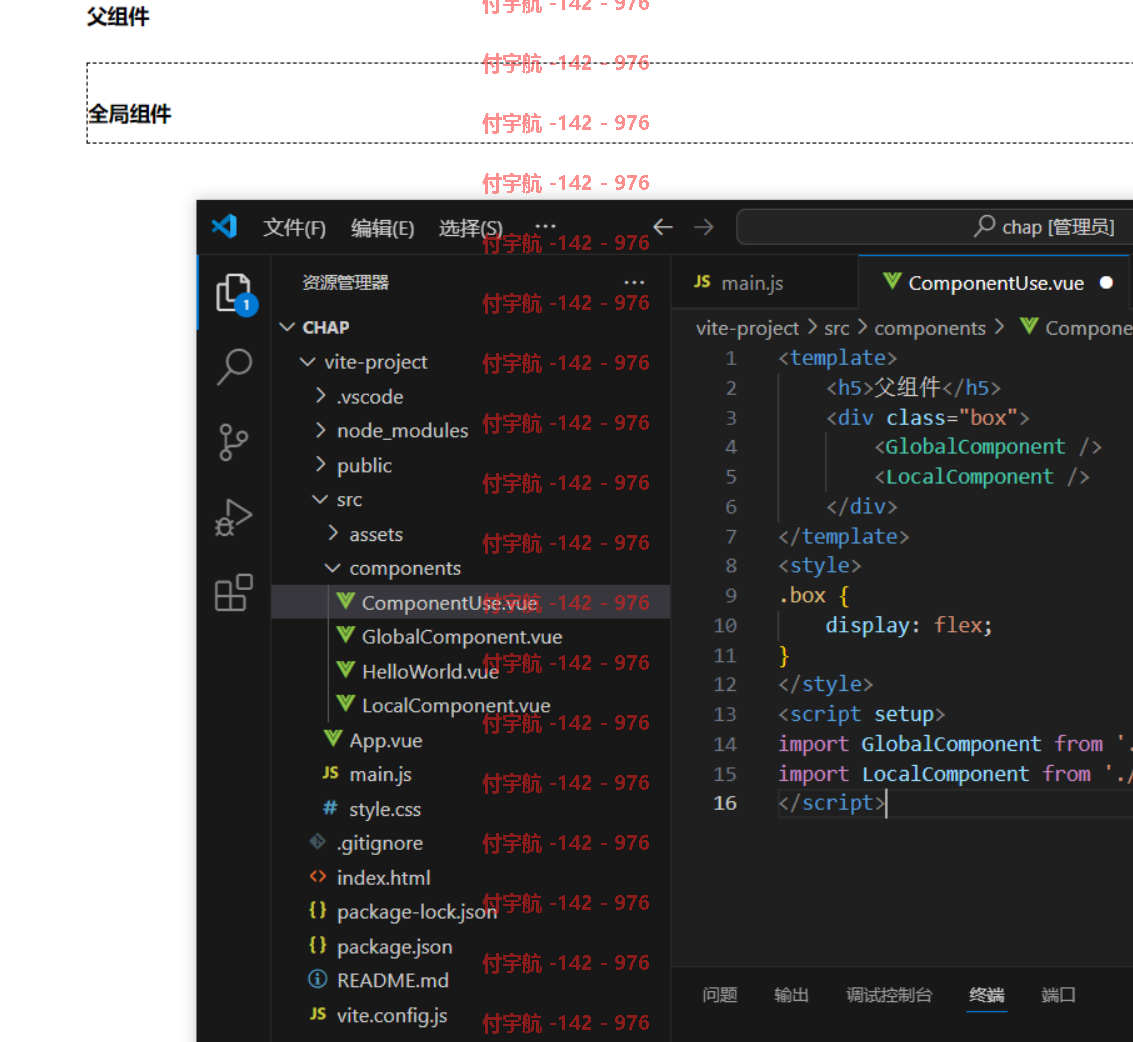Screen dimensions: 1133x1042
Task: Show hidden title bar menus ellipsis
Action: (546, 226)
